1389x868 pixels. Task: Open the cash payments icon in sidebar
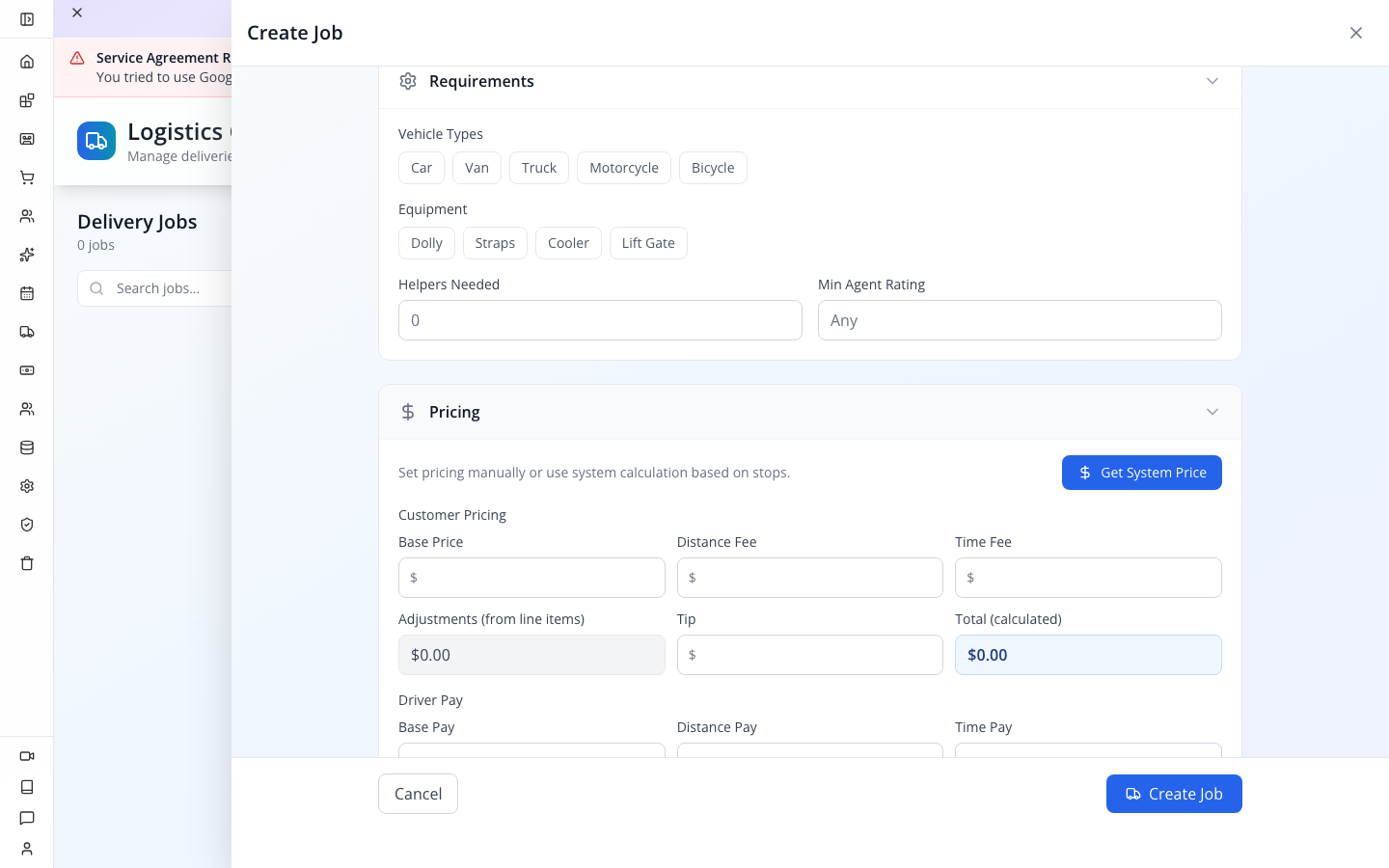point(27,370)
